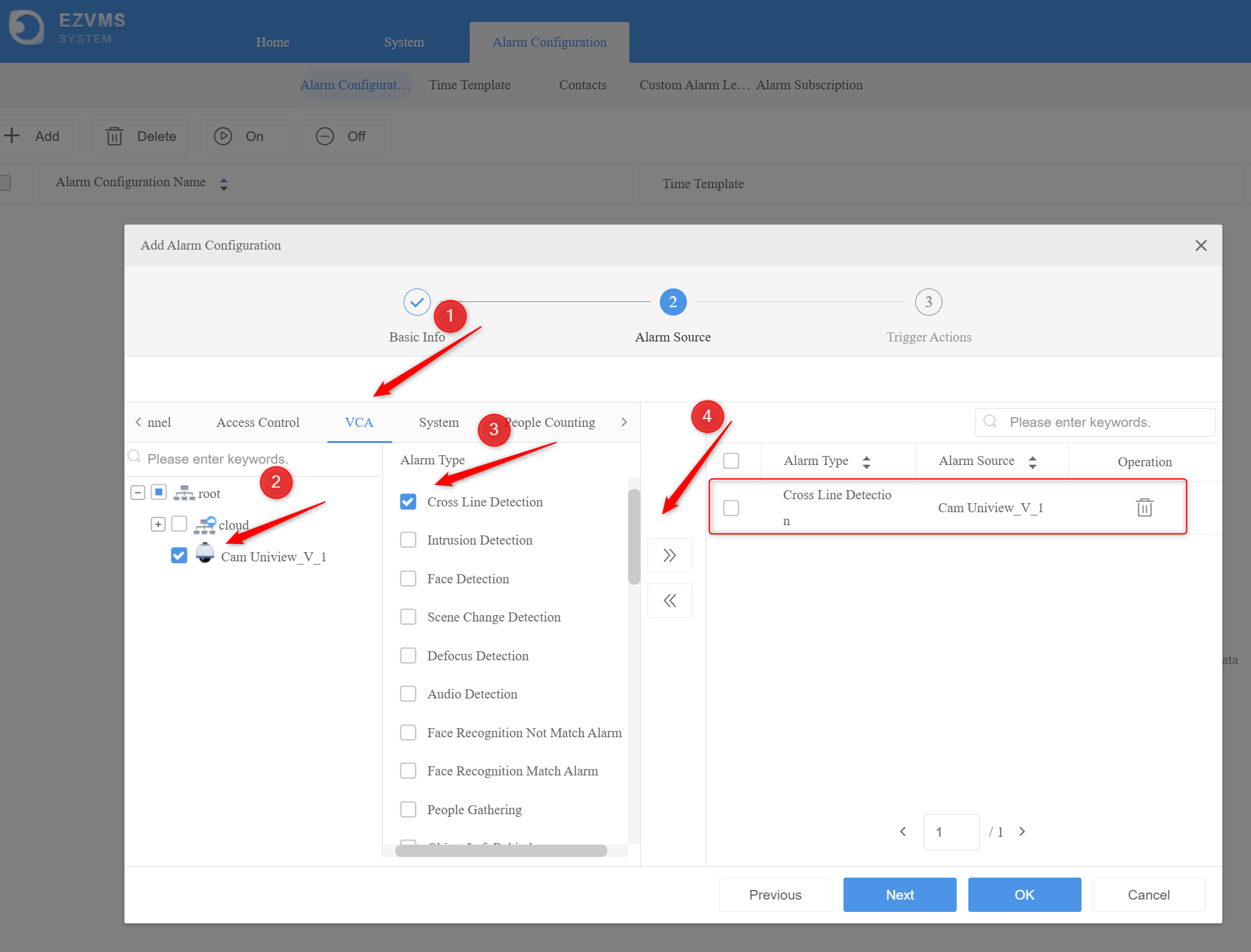Open the Time Template sub-tab
1251x952 pixels.
470,85
